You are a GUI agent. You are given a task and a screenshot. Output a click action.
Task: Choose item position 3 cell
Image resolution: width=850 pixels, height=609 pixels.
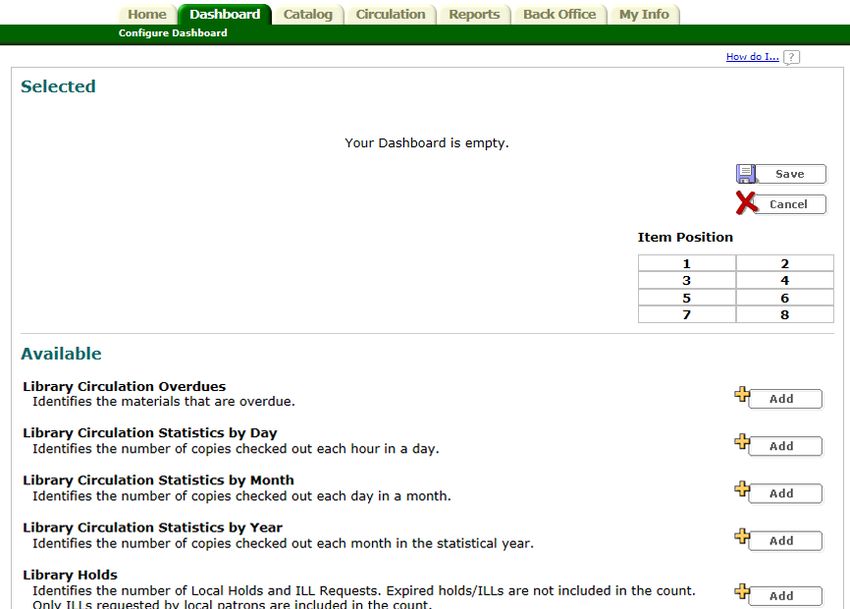pos(687,280)
